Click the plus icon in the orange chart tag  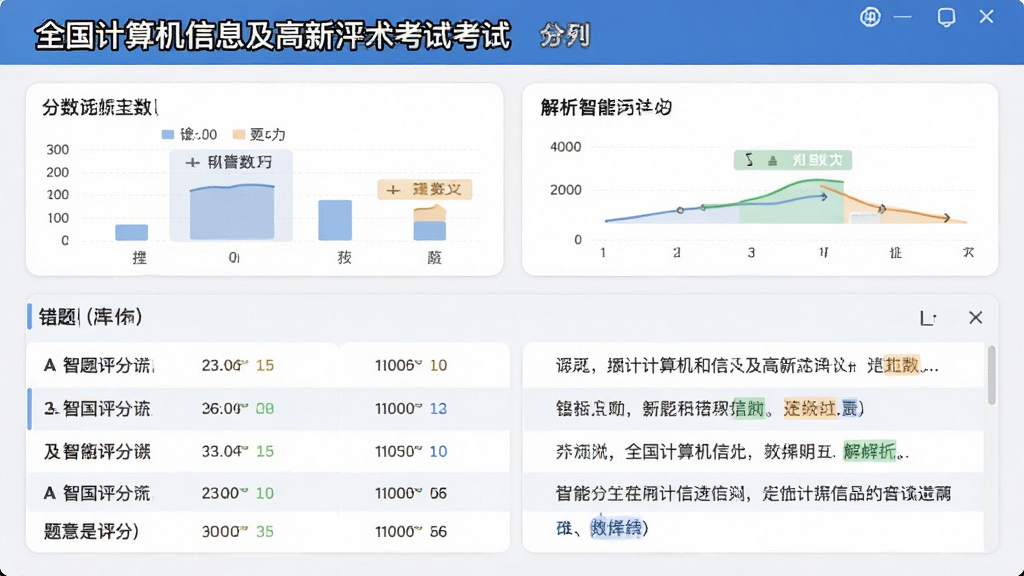pyautogui.click(x=393, y=190)
